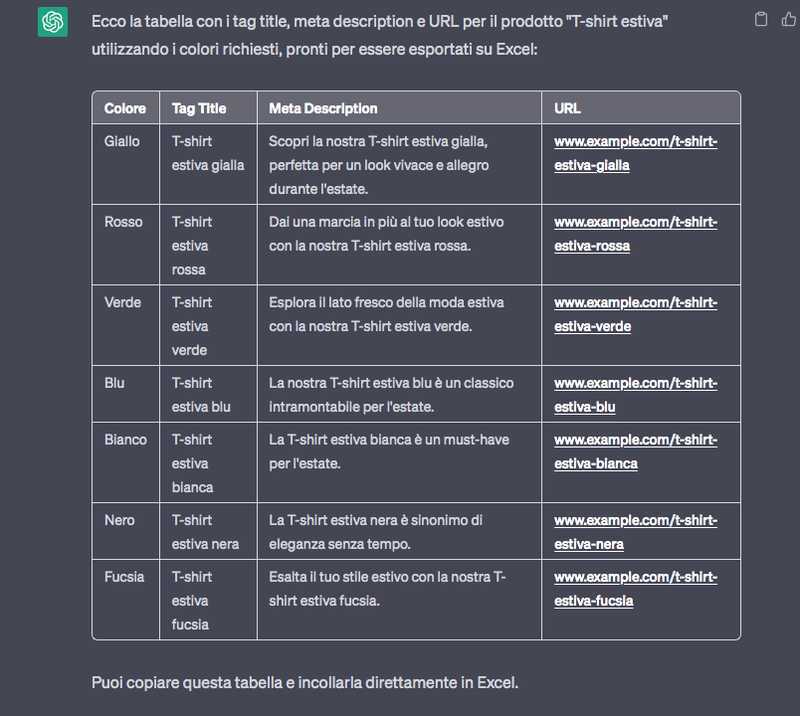This screenshot has height=716, width=800.
Task: Click the Tag Title column header
Action: (199, 108)
